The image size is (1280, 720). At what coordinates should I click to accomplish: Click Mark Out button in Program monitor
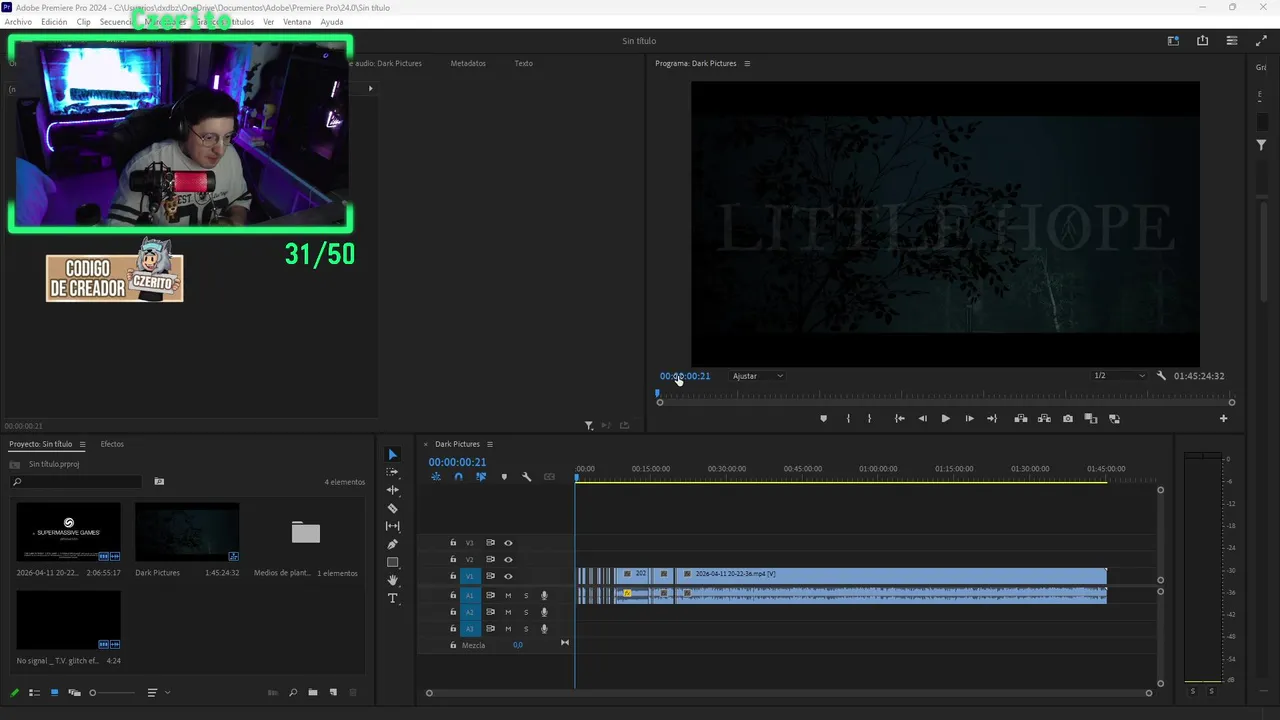[869, 419]
